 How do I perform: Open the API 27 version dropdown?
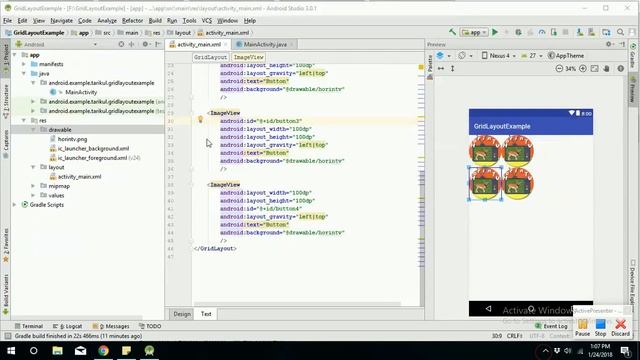pos(532,56)
